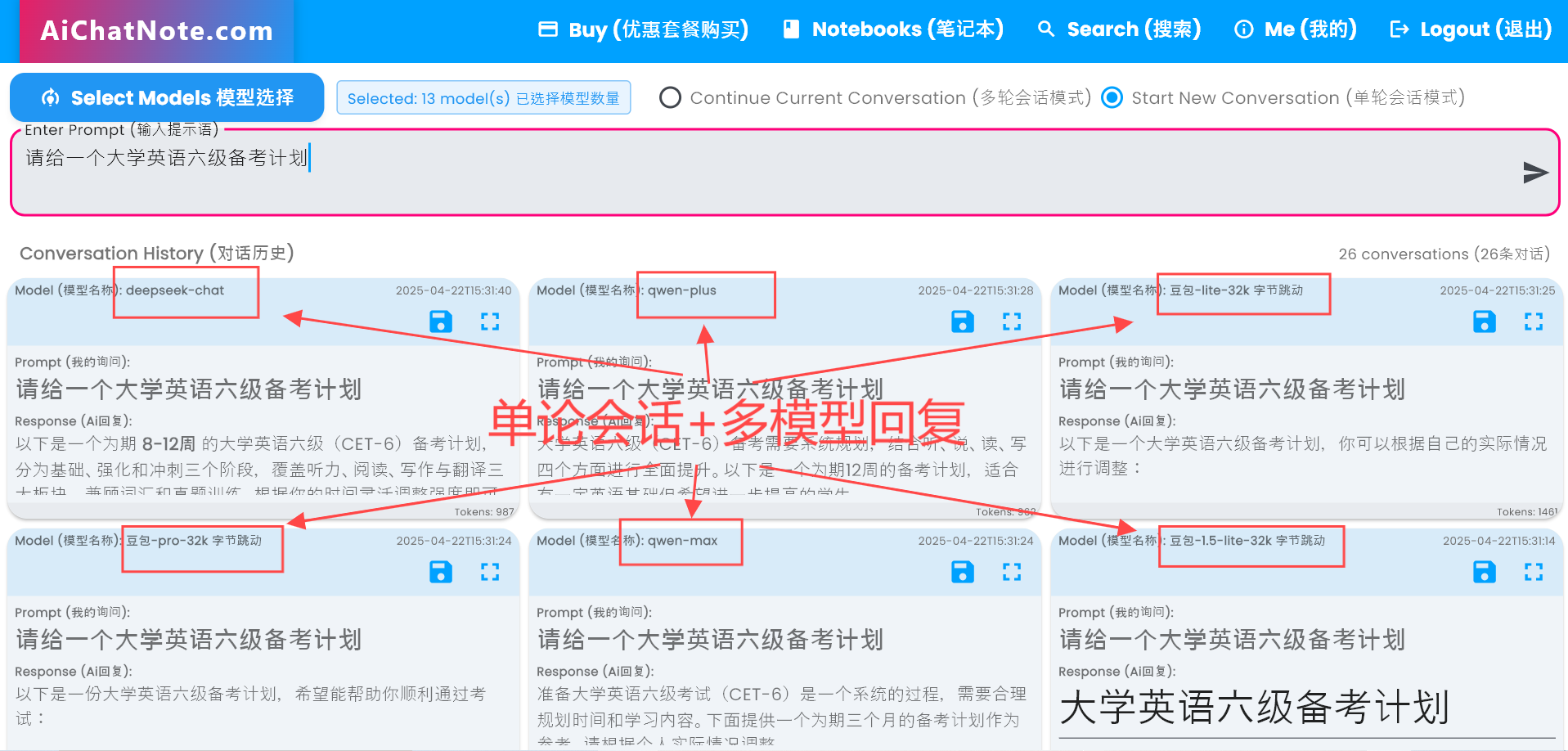The image size is (1568, 751).
Task: Save the 豆包-lite-32k conversation to notebook
Action: pyautogui.click(x=1485, y=322)
